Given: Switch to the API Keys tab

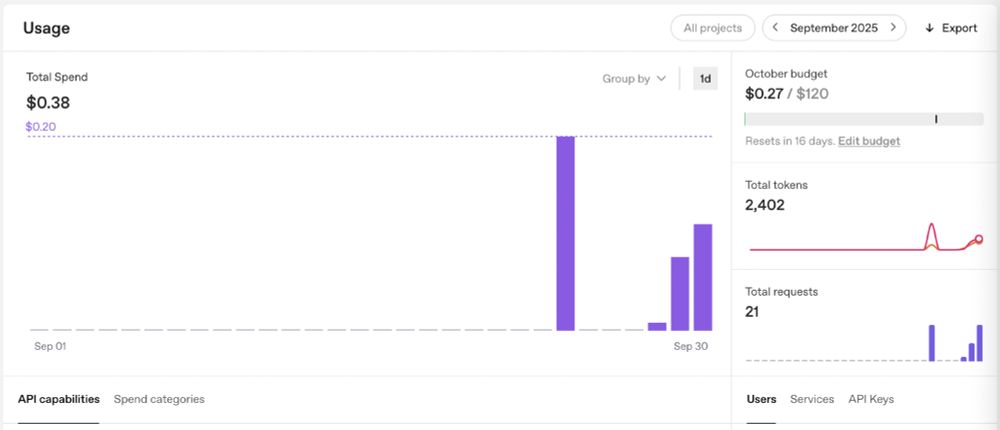Looking at the screenshot, I should [871, 399].
